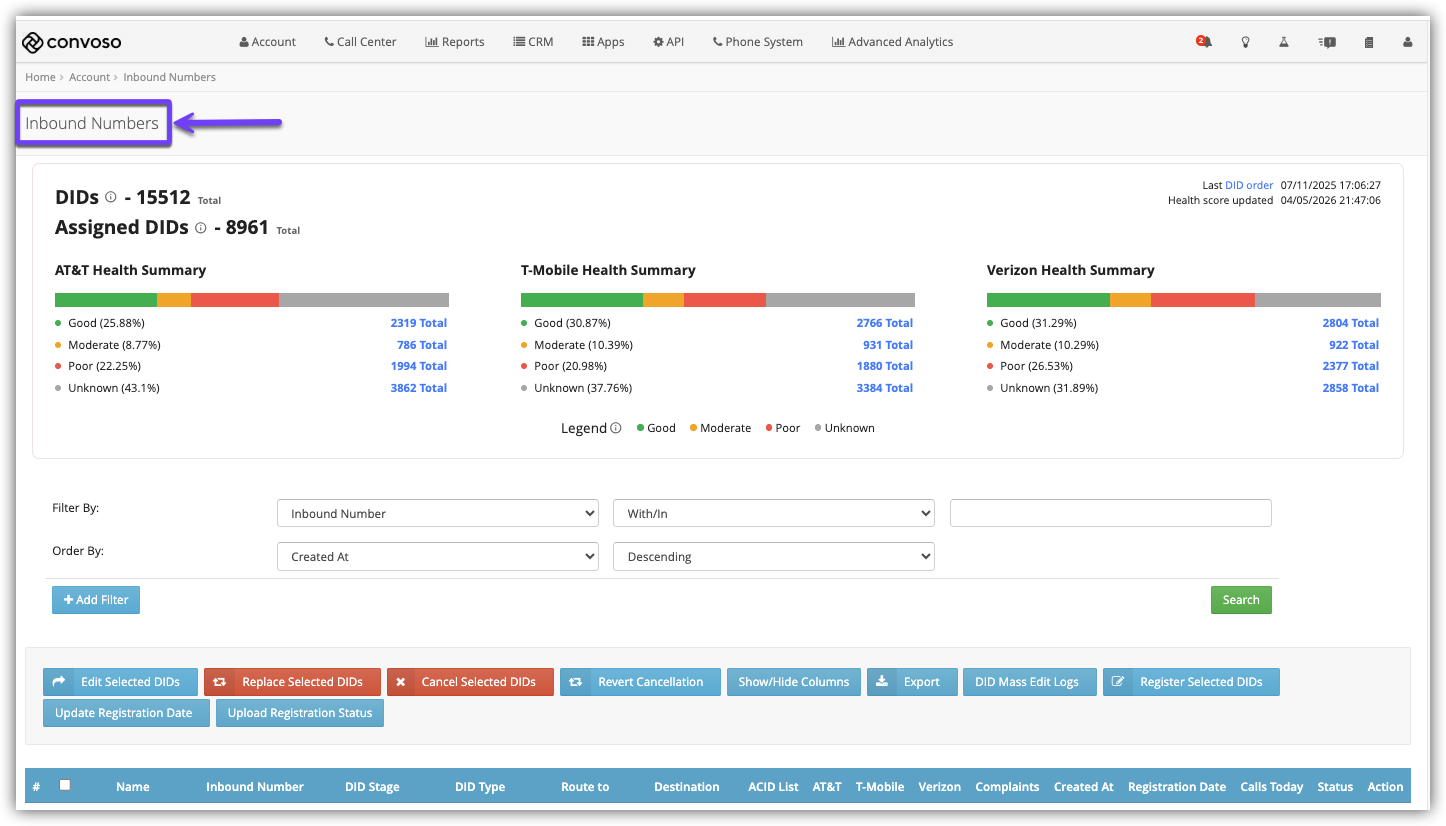
Task: Click the info icon next to Legend
Action: point(616,428)
